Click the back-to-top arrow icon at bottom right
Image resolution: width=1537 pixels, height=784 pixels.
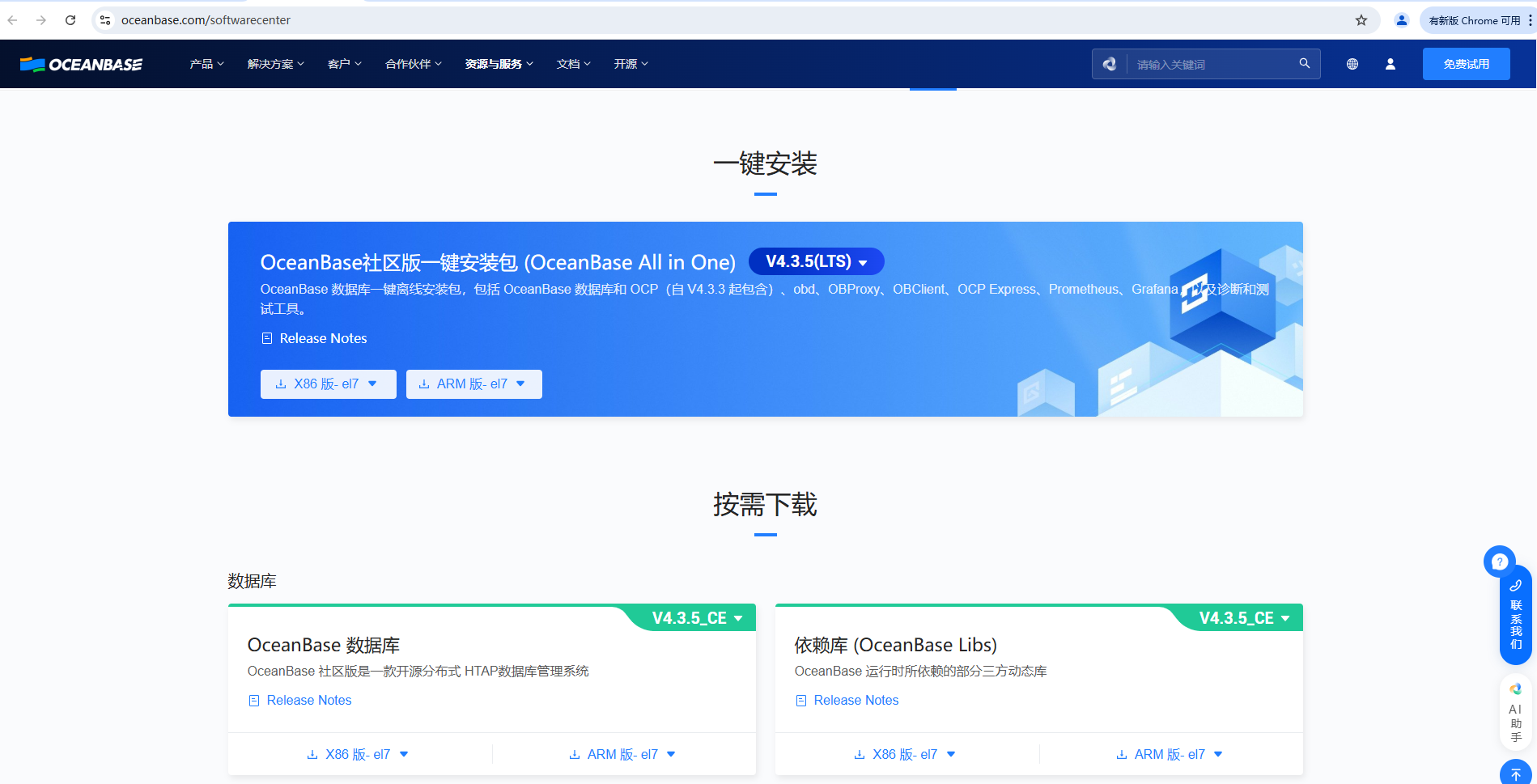pos(1515,773)
